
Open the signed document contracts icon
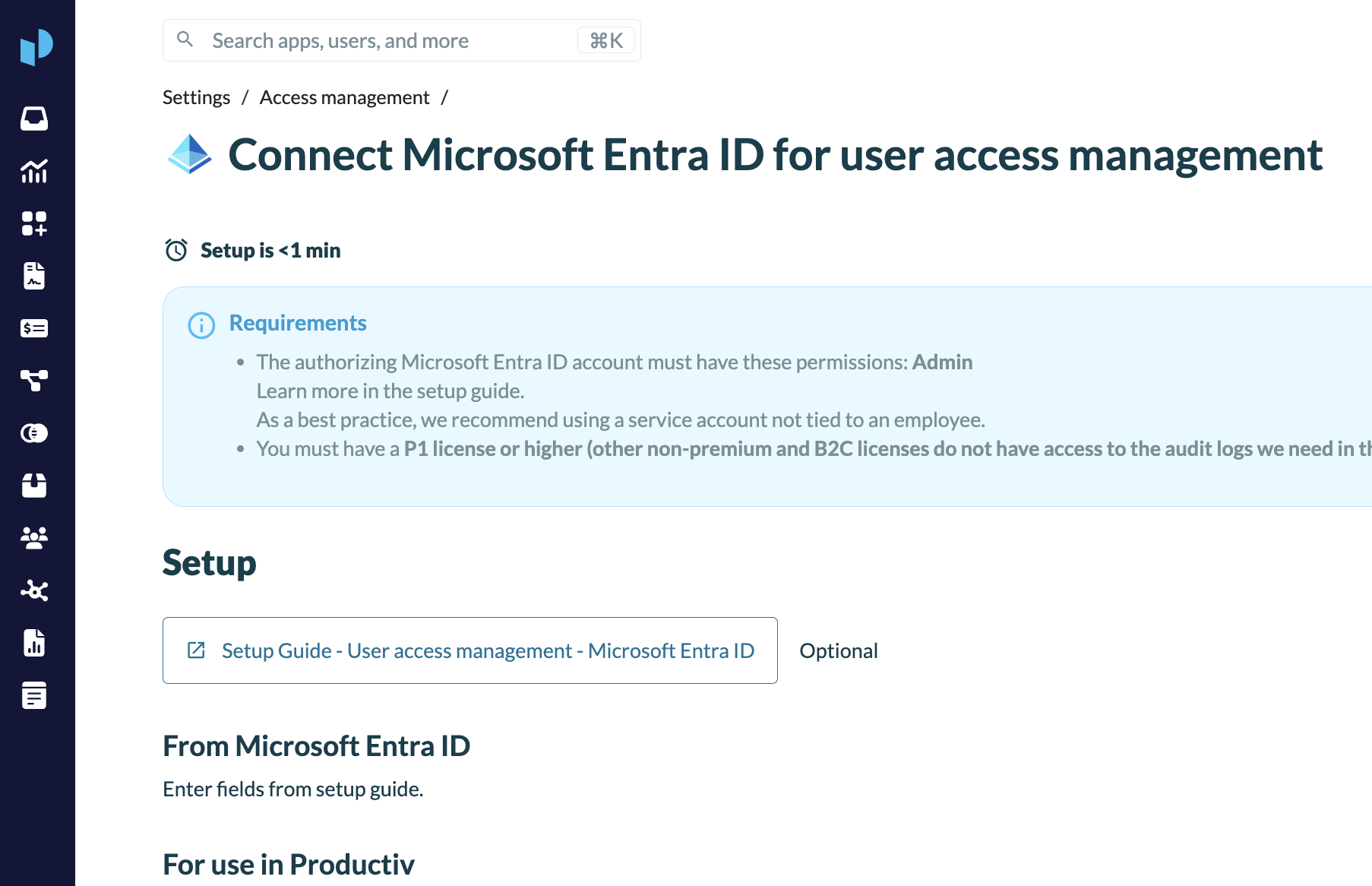point(34,276)
